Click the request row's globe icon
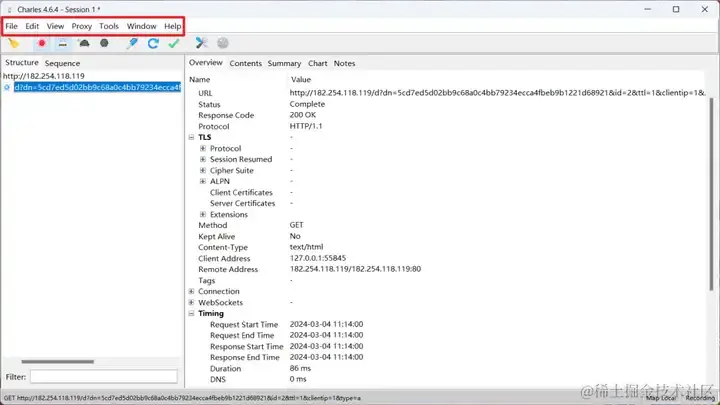The height and width of the screenshot is (405, 720). [7, 87]
